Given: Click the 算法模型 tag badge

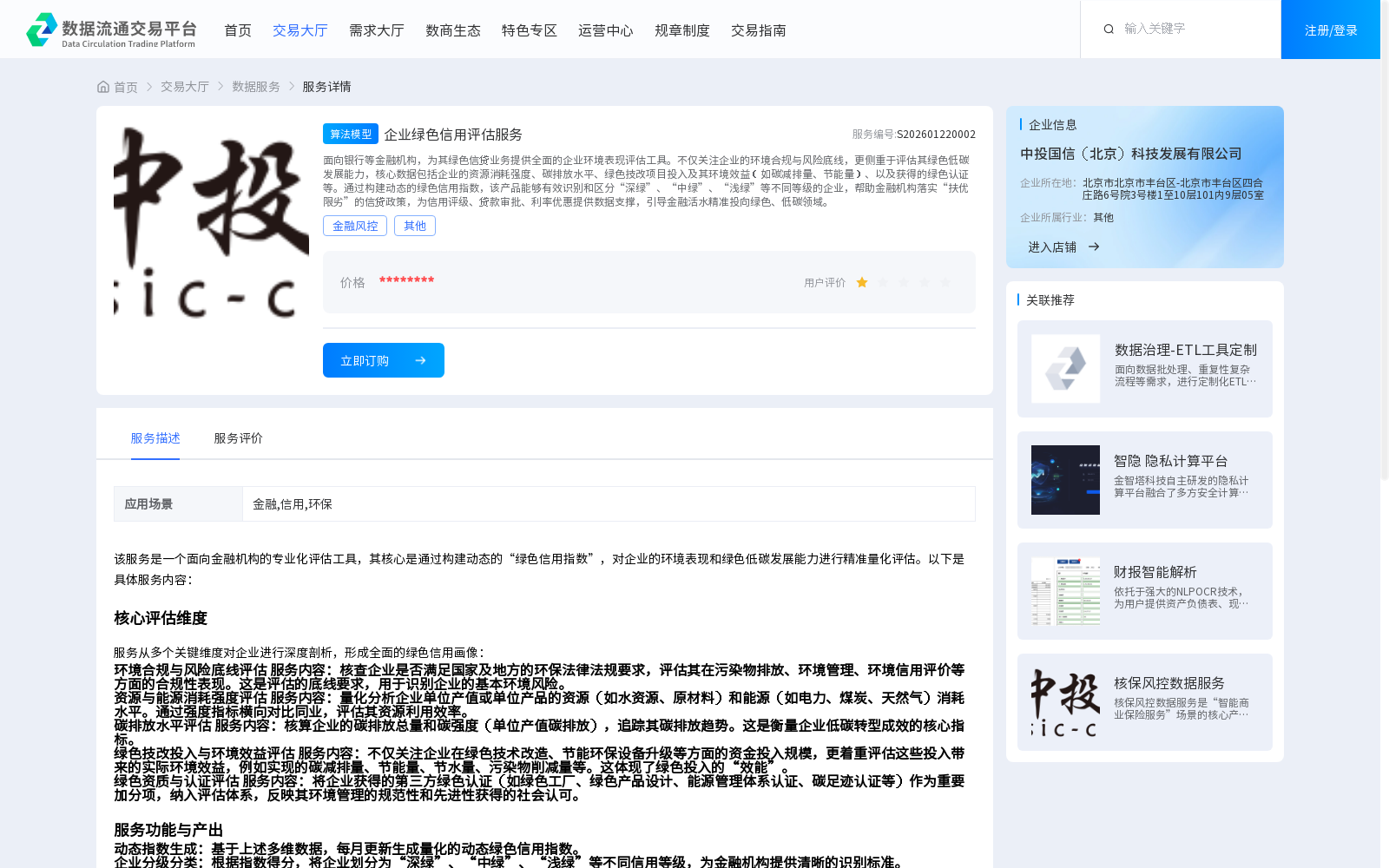Looking at the screenshot, I should 351,134.
